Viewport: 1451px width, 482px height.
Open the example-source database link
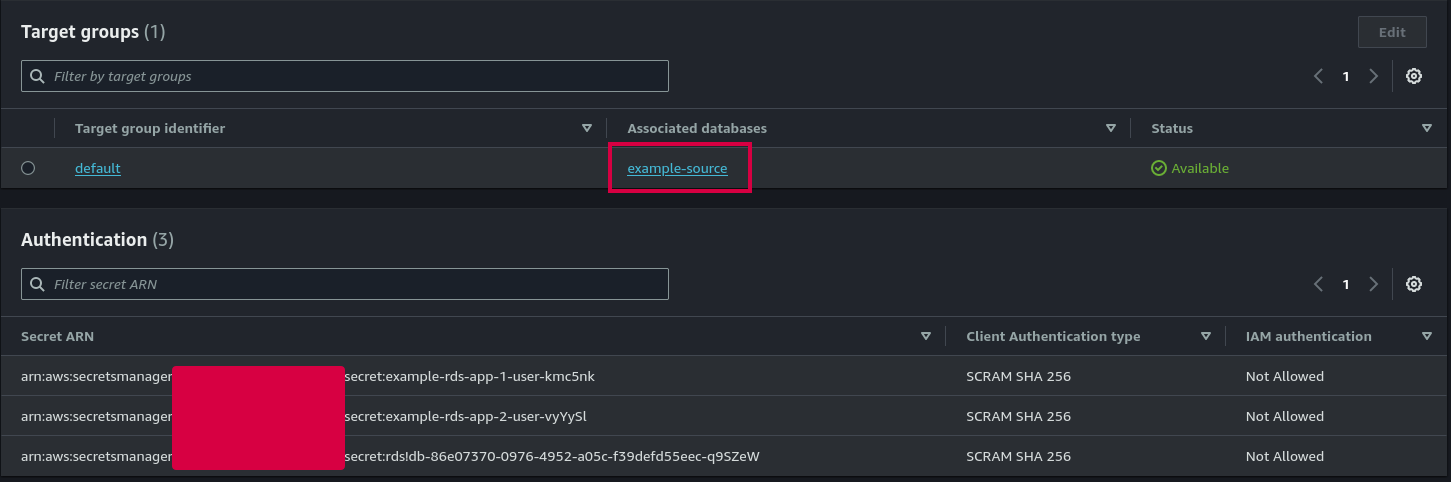pyautogui.click(x=677, y=168)
